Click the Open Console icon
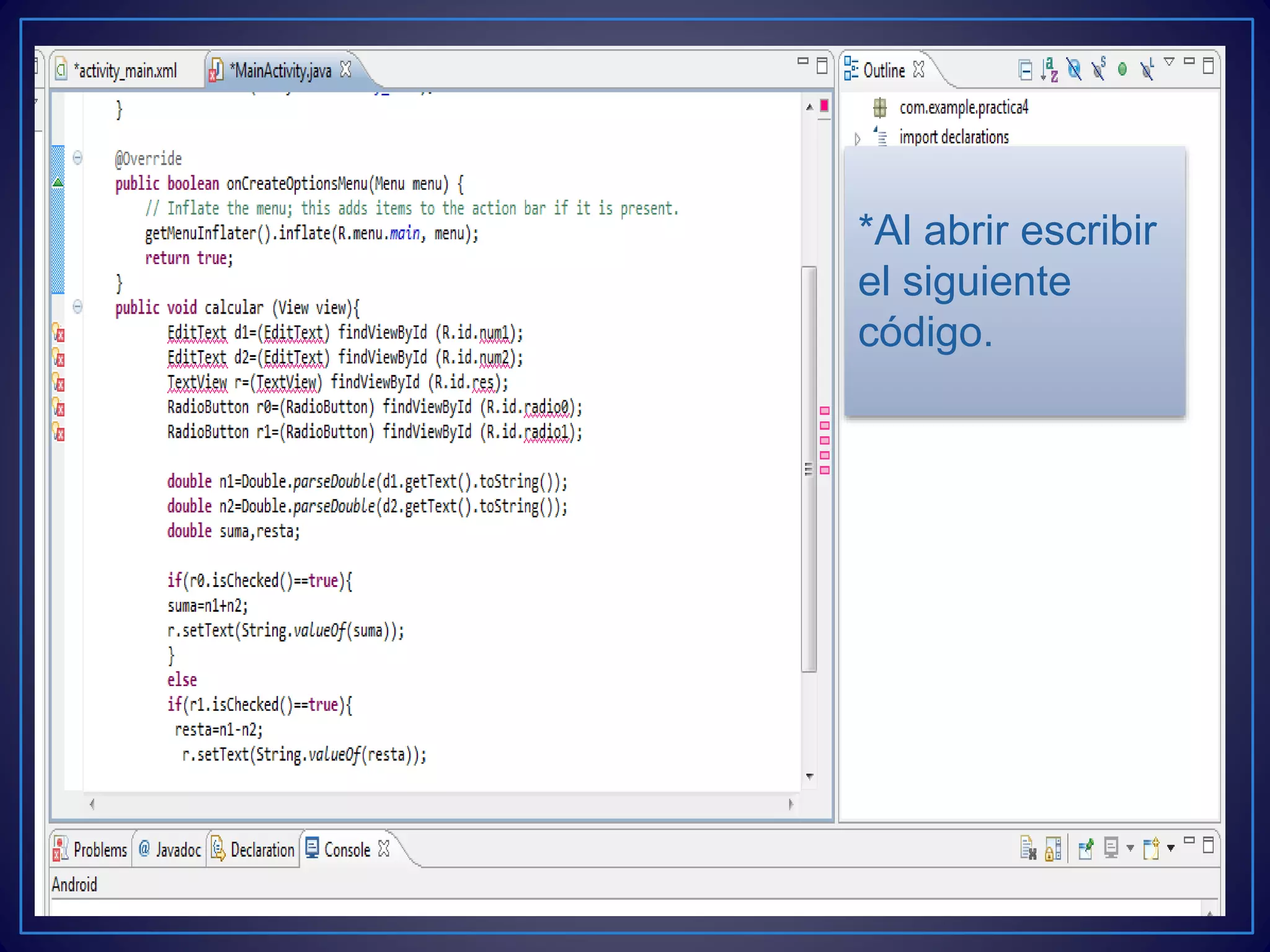 coord(1151,848)
